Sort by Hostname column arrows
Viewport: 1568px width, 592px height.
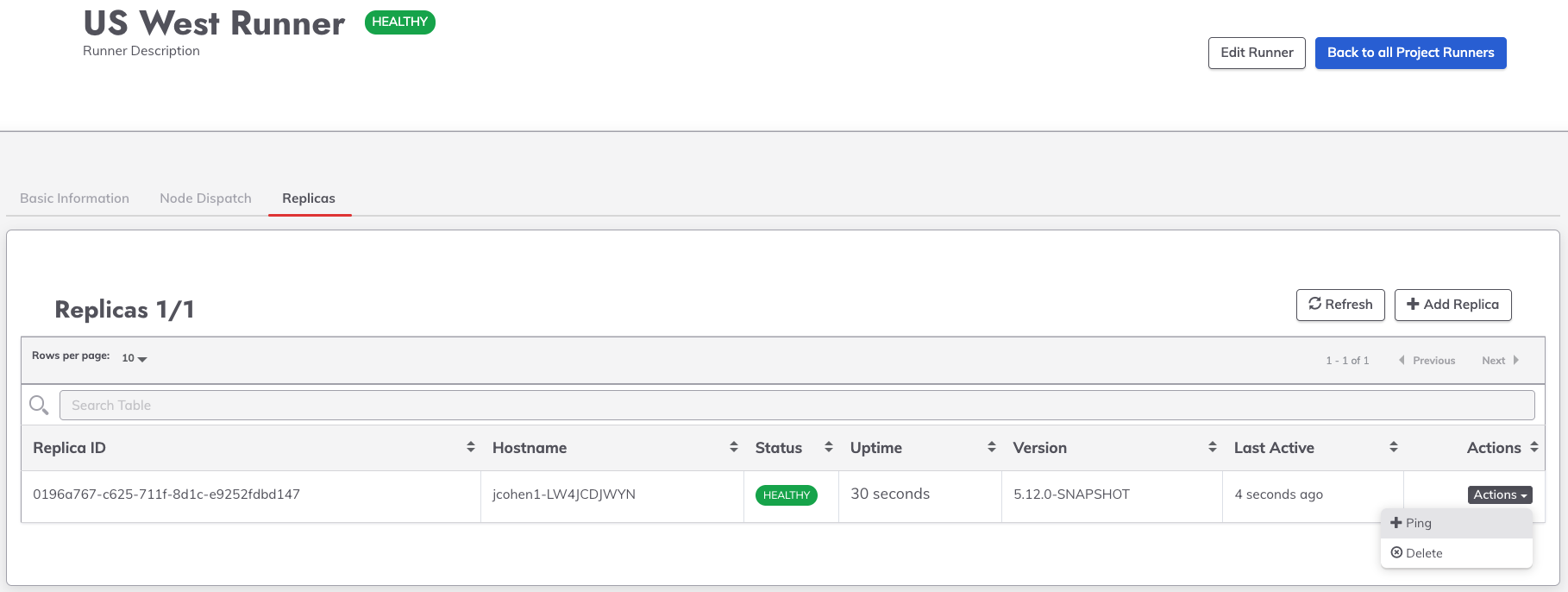coord(734,447)
